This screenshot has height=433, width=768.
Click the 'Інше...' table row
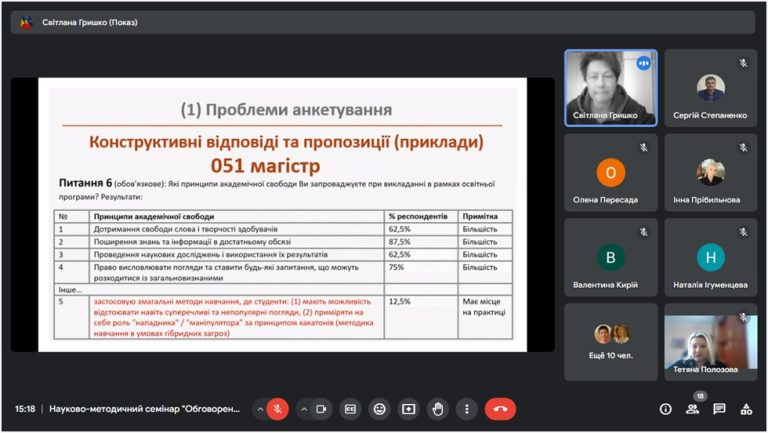coord(283,290)
